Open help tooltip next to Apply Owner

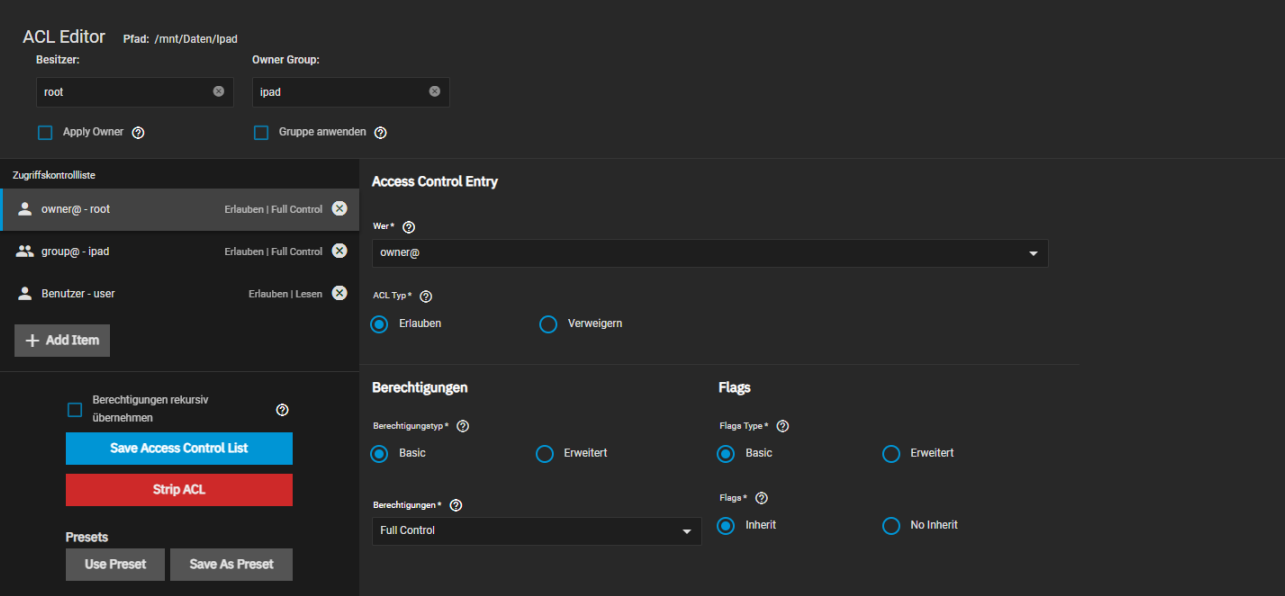[138, 133]
